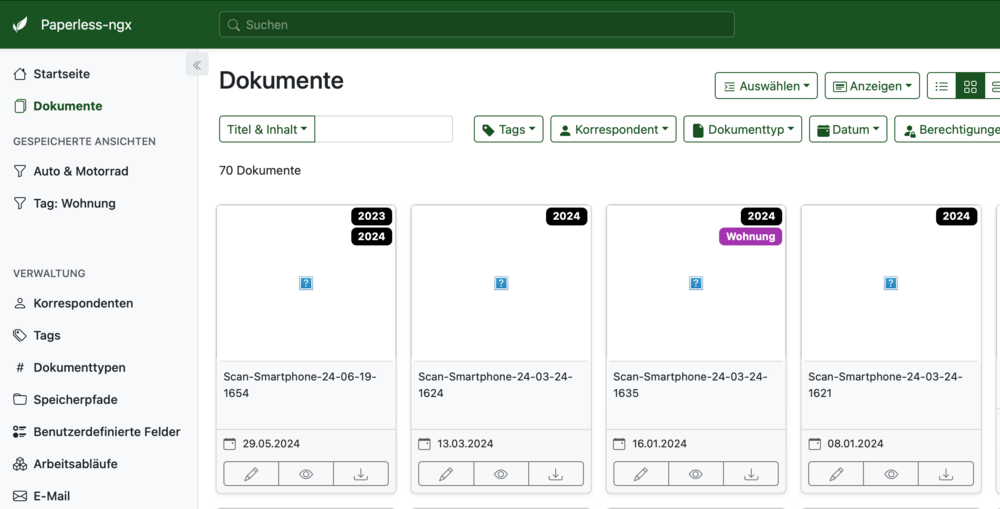Click the Paperless-ngx leaf logo
1000x509 pixels.
click(20, 25)
